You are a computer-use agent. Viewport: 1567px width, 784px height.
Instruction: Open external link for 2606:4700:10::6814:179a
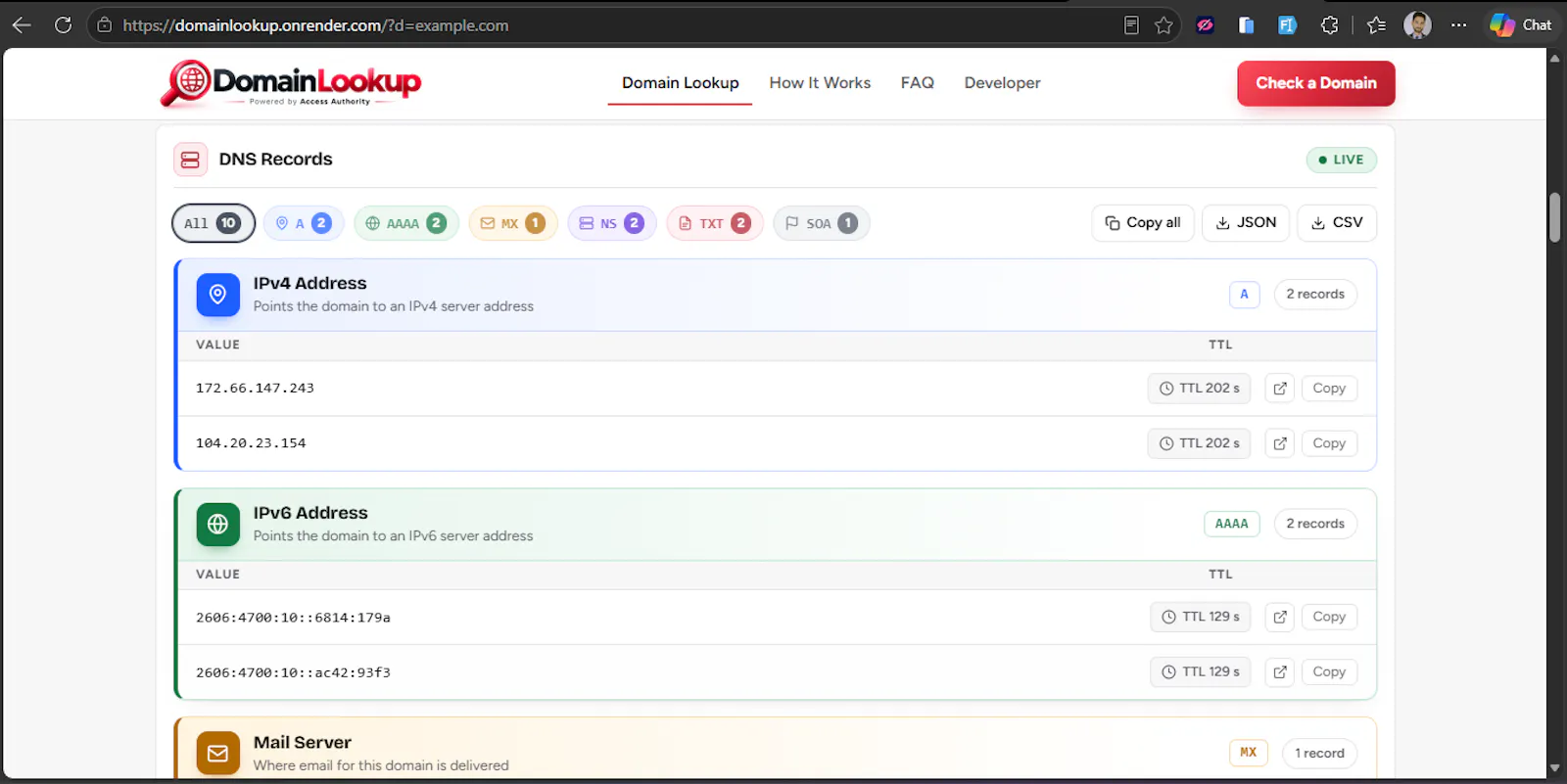pos(1279,617)
